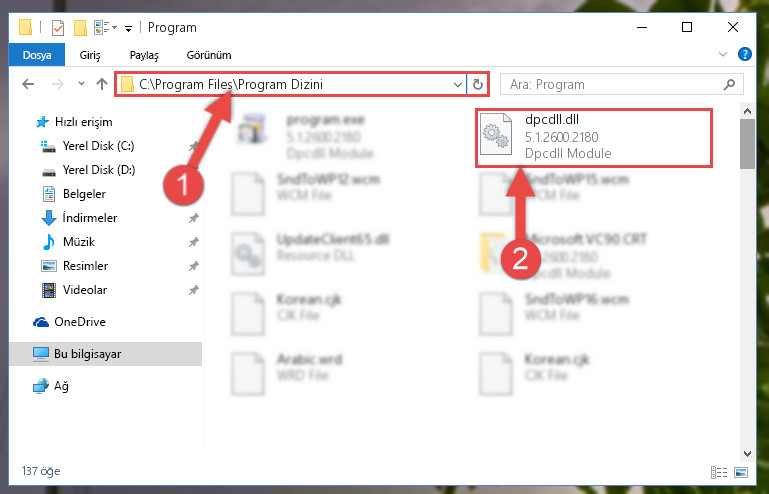Switch to details view icon

[x=719, y=472]
